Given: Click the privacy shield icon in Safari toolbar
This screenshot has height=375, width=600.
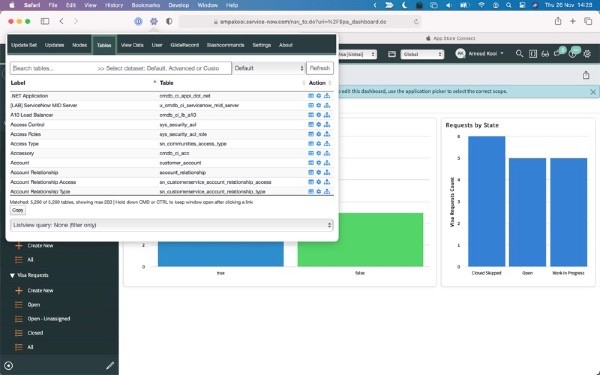Looking at the screenshot, I should tap(169, 21).
